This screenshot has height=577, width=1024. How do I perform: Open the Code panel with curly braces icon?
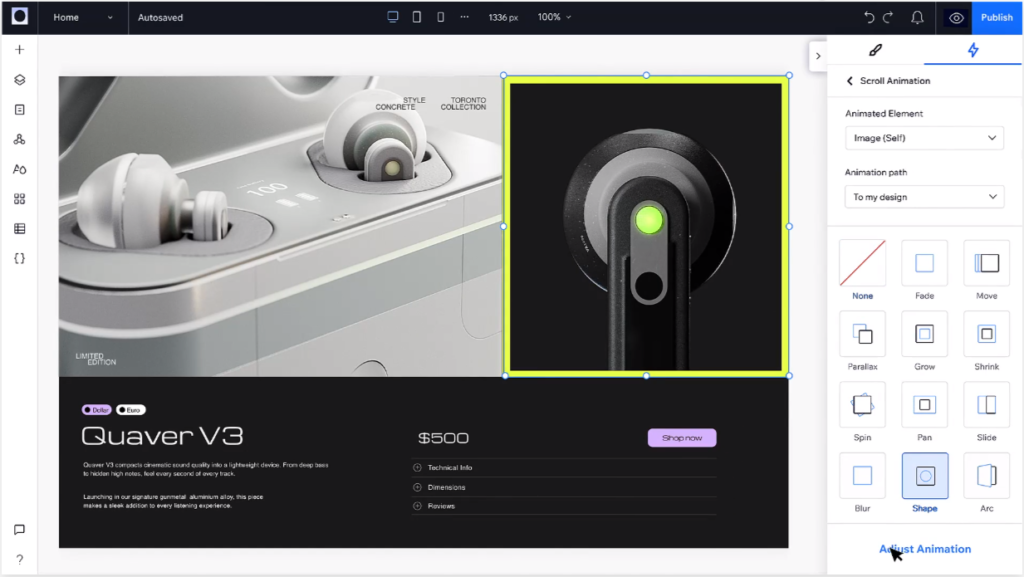tap(18, 257)
